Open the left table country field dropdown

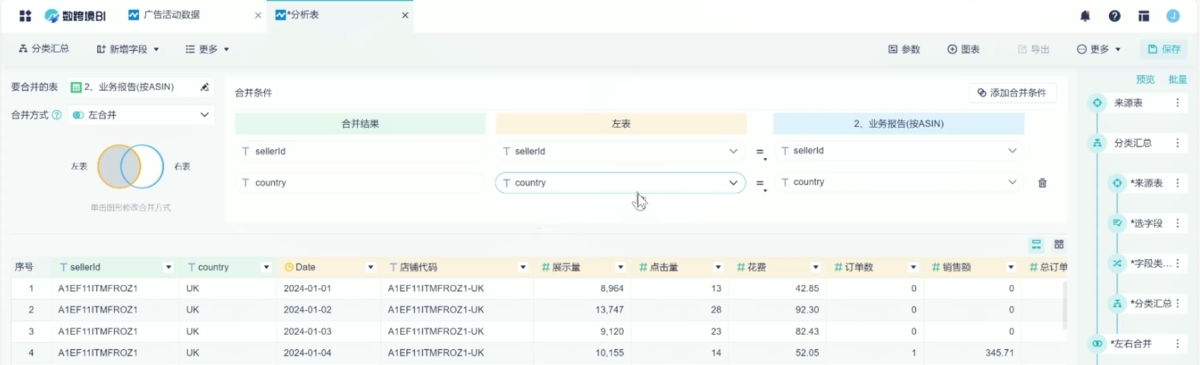(x=620, y=183)
